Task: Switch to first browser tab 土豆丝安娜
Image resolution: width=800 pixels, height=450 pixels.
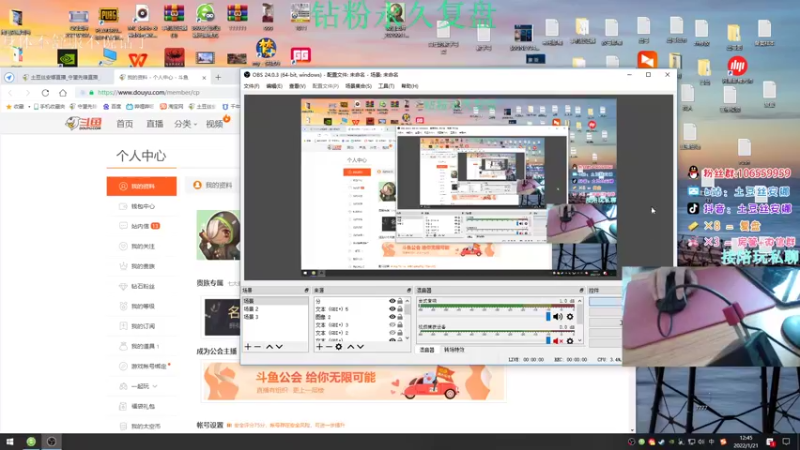Action: (65, 78)
